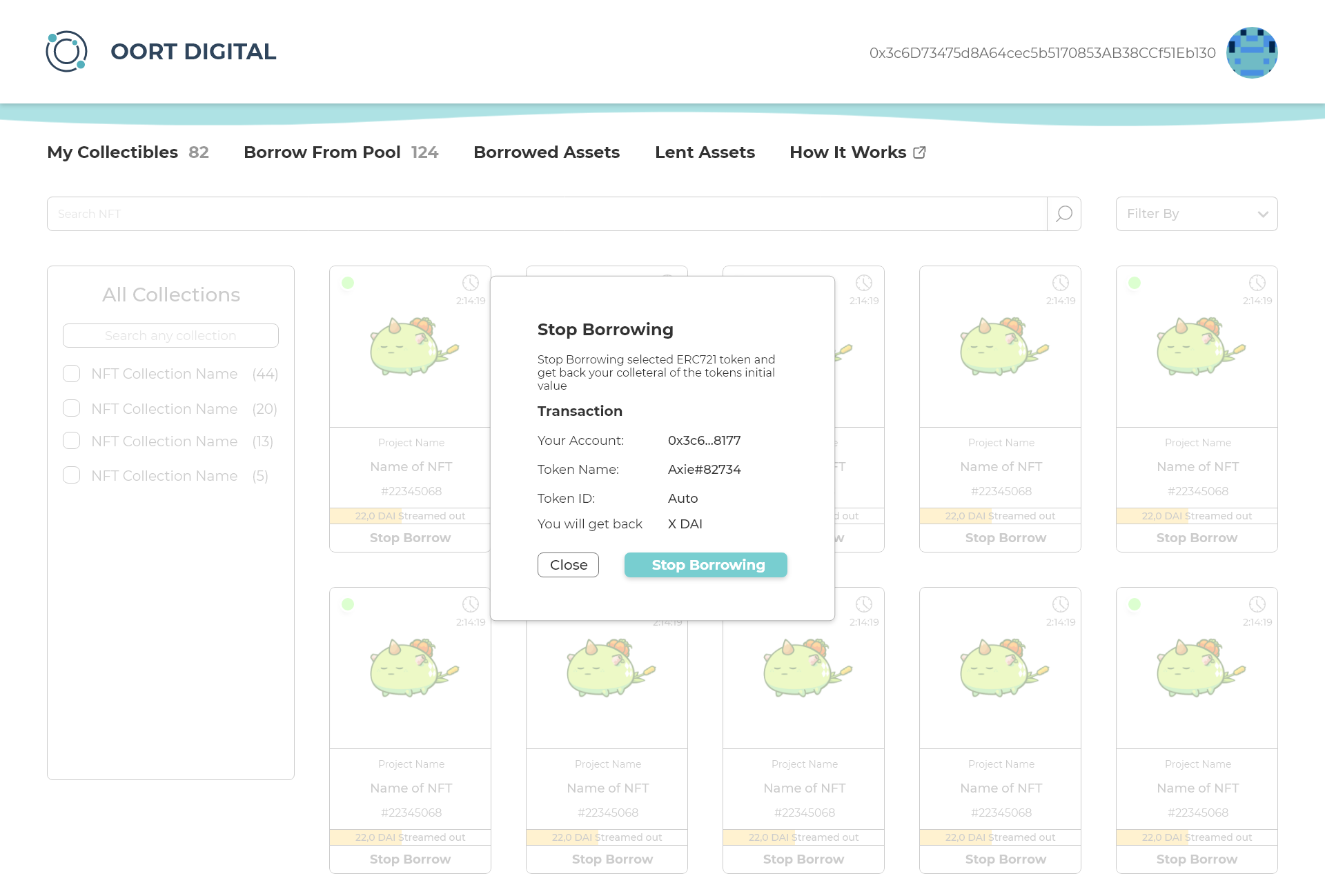Open the Borrowed Assets tab
This screenshot has height=896, width=1325.
click(547, 152)
